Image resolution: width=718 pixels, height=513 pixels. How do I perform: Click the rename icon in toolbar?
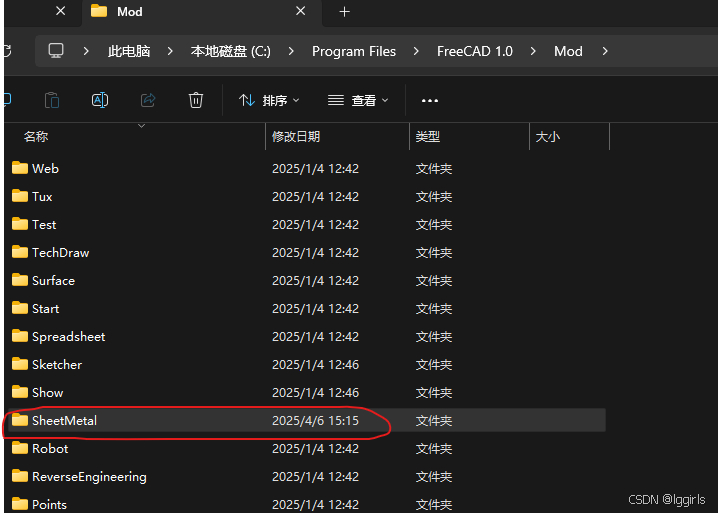tap(100, 100)
